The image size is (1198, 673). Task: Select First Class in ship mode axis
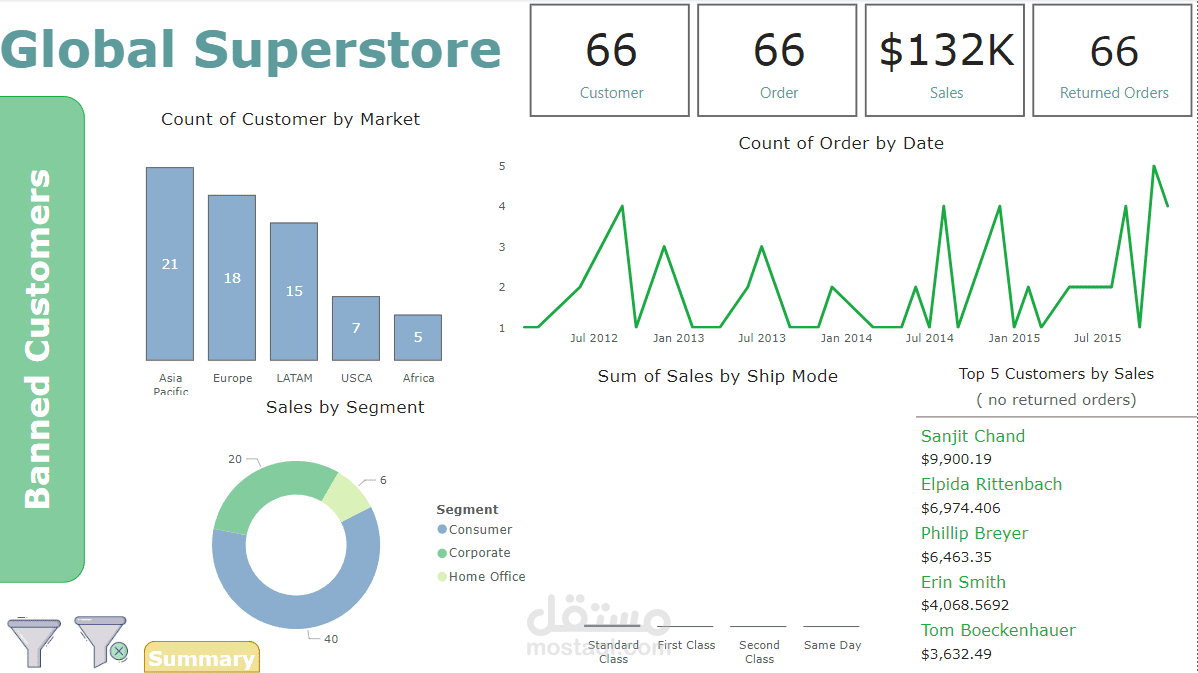point(686,645)
